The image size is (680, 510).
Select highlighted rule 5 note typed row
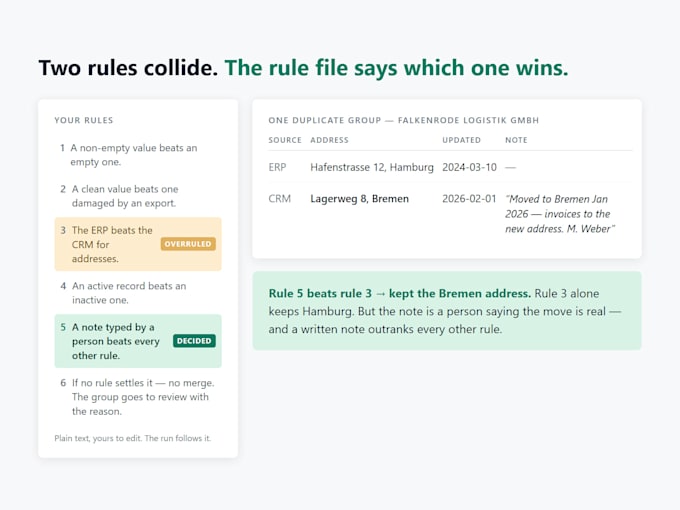138,341
